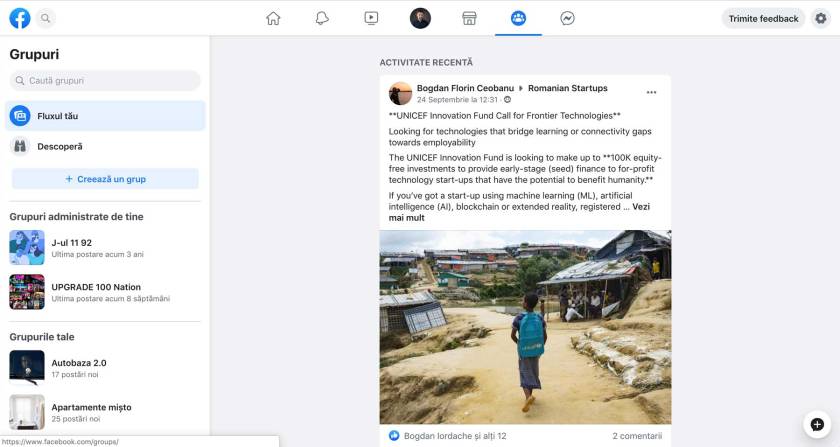This screenshot has height=447, width=840.
Task: Click into the Caută grupuri search field
Action: 105,80
